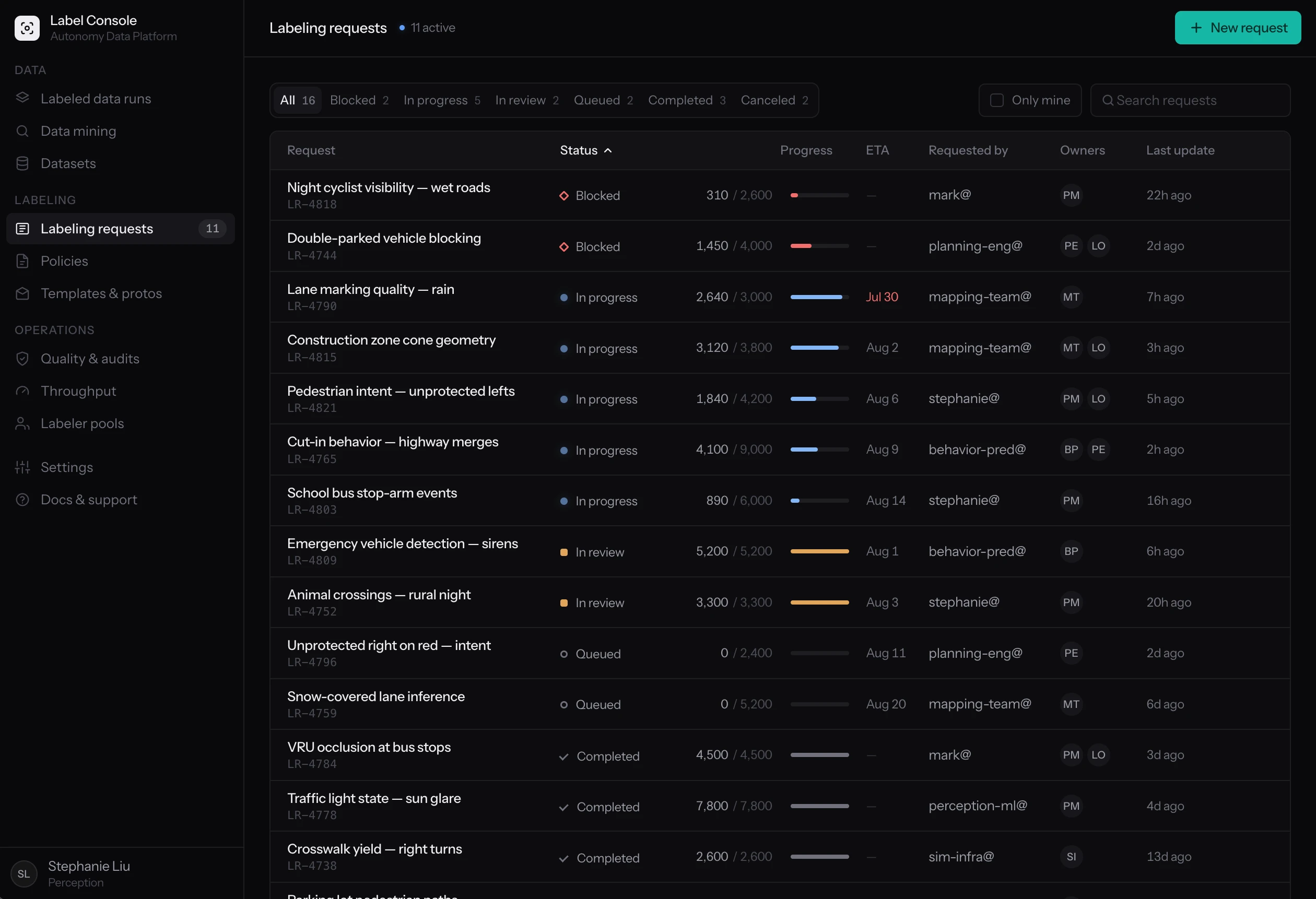Click progress bar for Pedestrian intent row
The image size is (1316, 899).
[x=819, y=399]
